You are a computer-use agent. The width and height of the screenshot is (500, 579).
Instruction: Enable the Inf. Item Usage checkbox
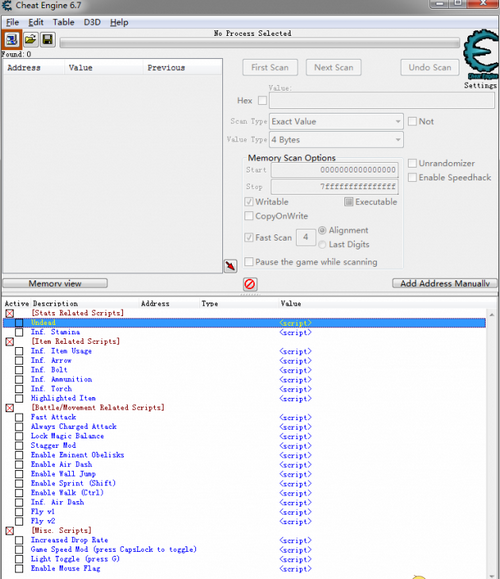pos(19,351)
